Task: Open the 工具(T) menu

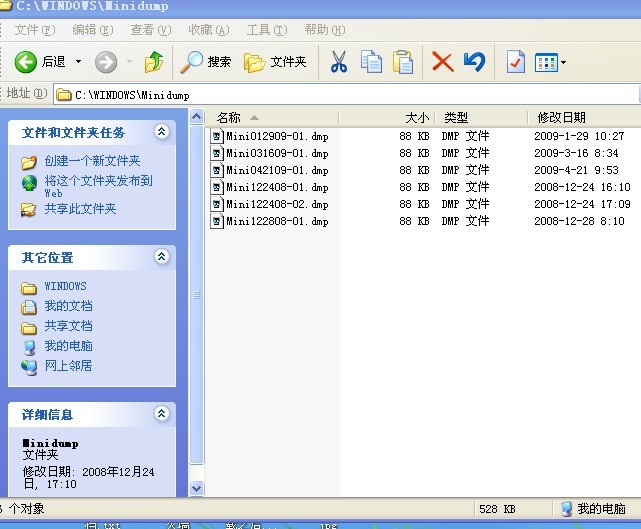Action: point(267,30)
